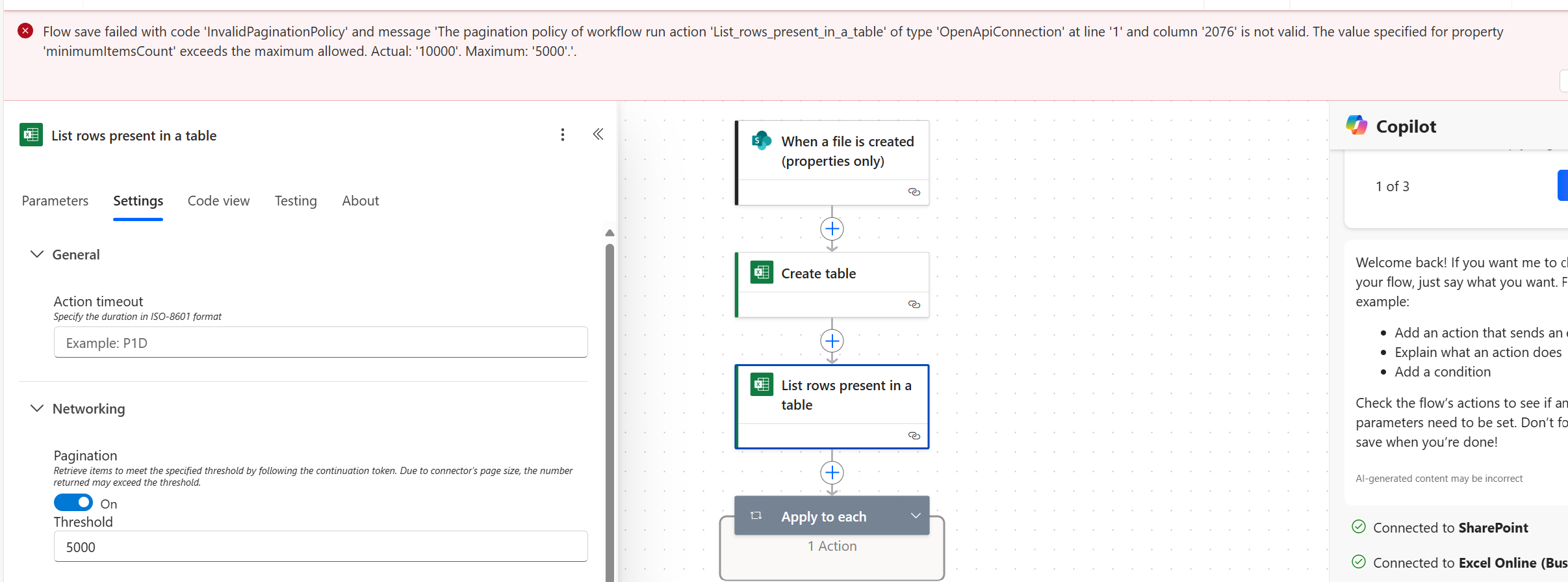Select the When a file is created trigger

click(832, 163)
